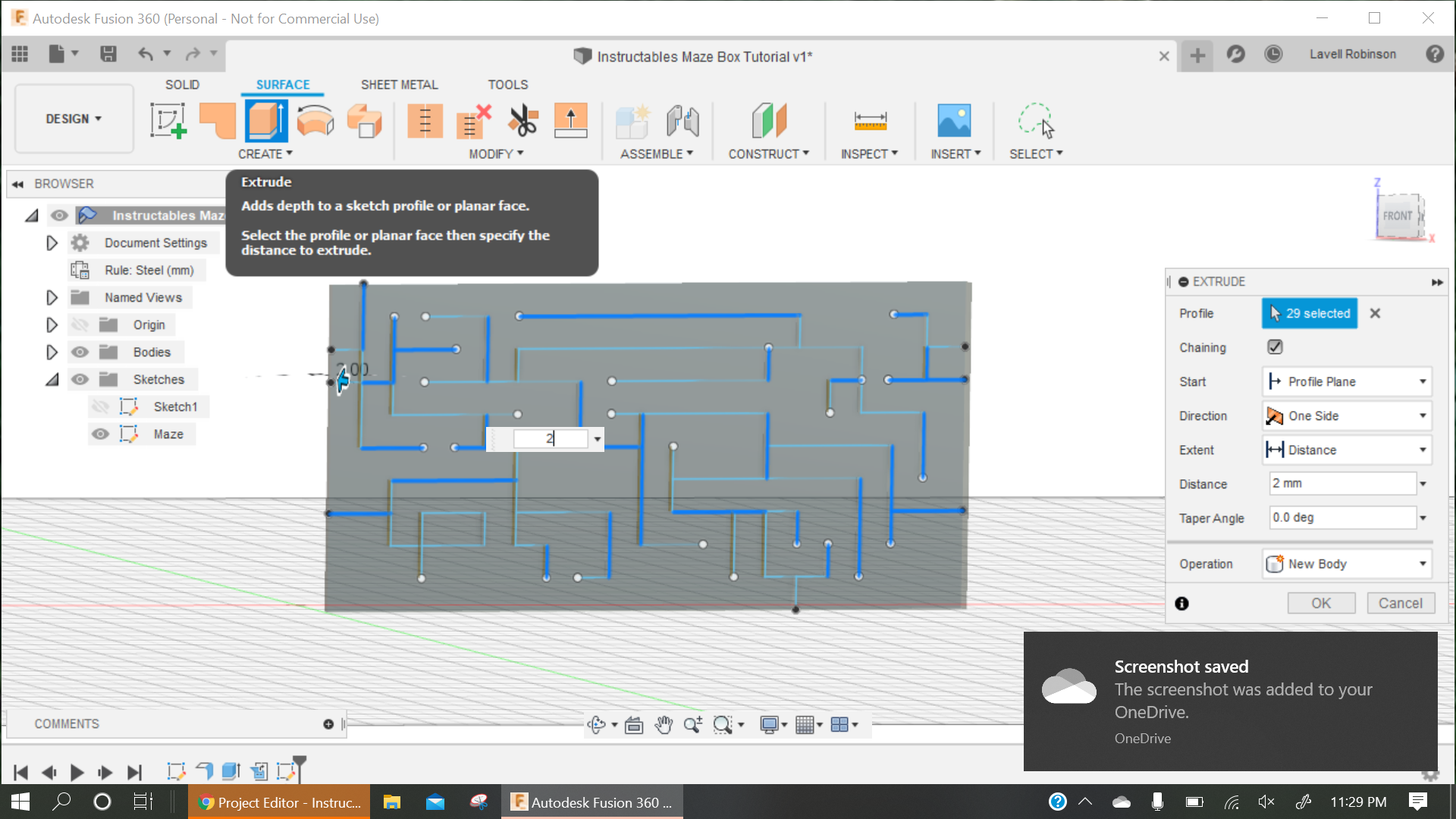Click the Orbit tool in navigation bar
1456x819 pixels.
tap(597, 725)
